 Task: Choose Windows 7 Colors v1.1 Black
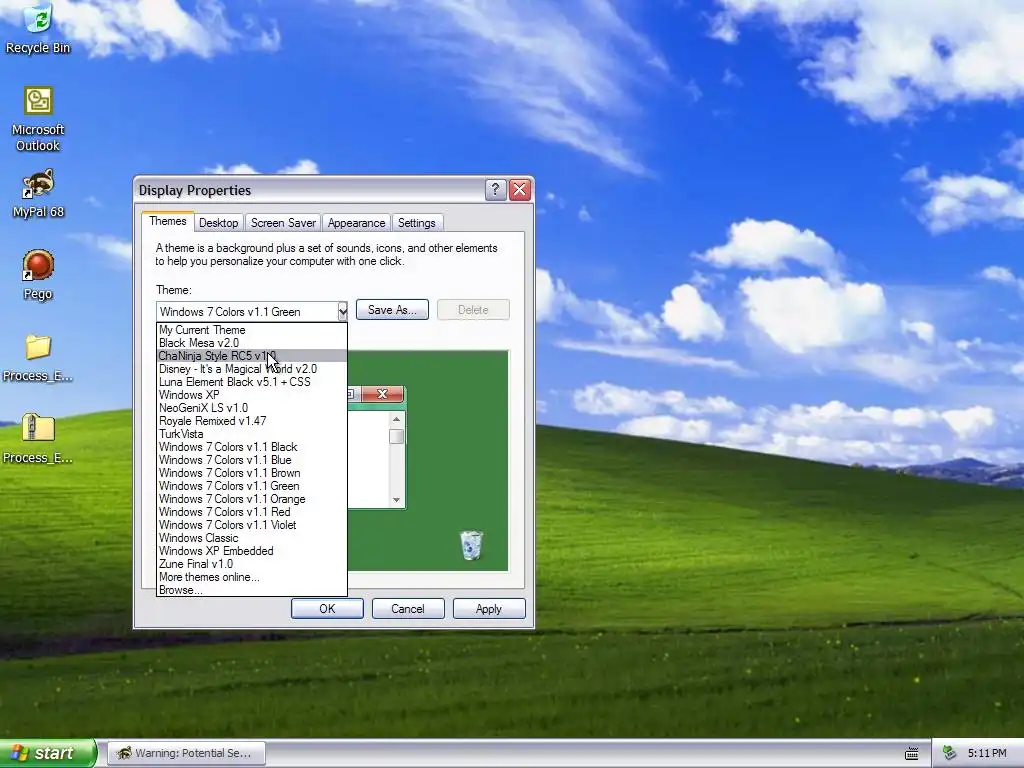tap(252, 447)
